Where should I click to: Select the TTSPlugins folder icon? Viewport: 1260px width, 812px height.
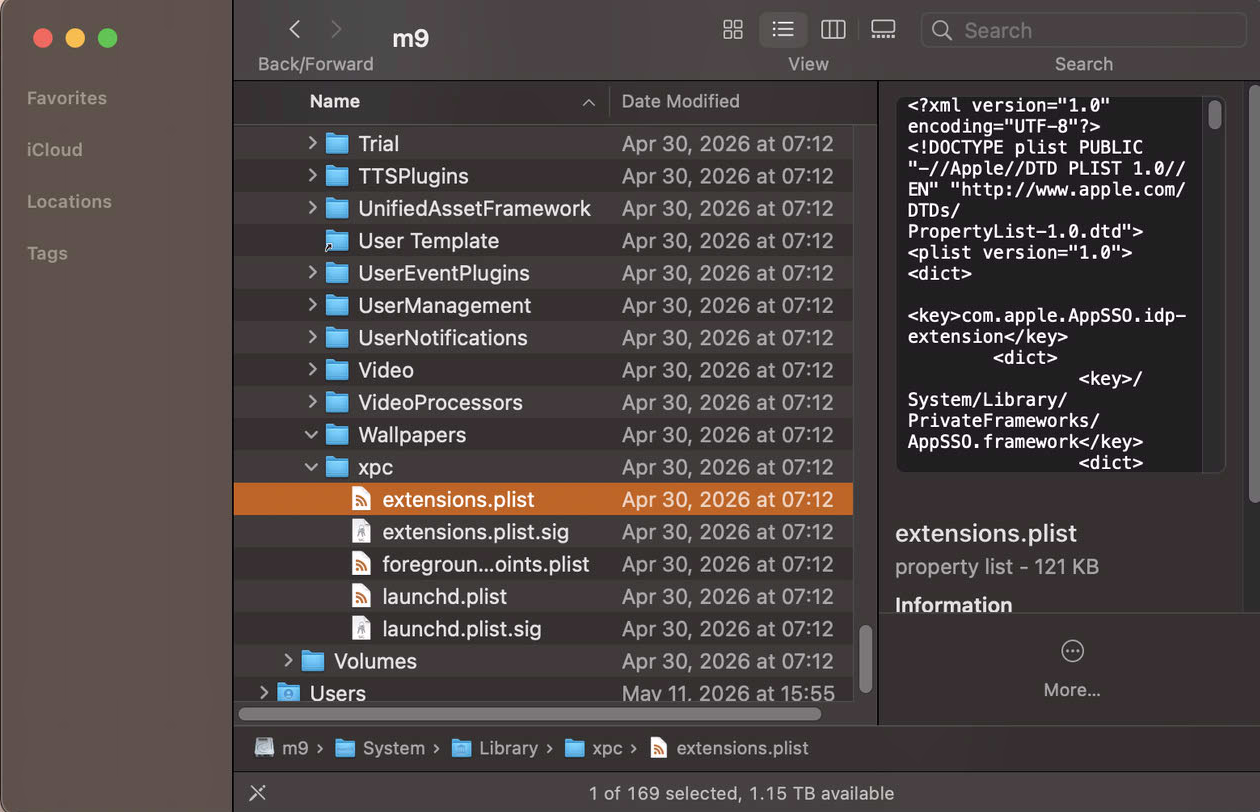pyautogui.click(x=337, y=176)
